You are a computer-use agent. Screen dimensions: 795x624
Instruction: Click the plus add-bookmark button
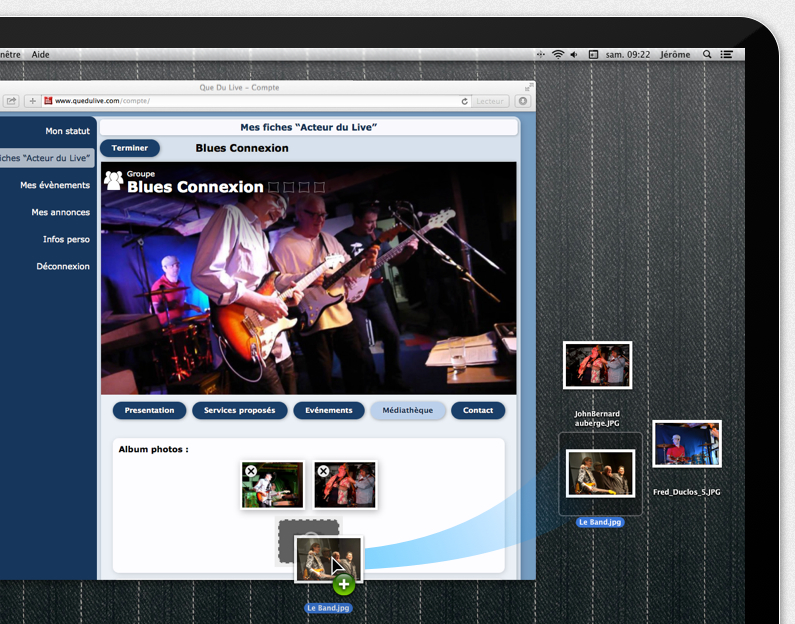pos(32,101)
